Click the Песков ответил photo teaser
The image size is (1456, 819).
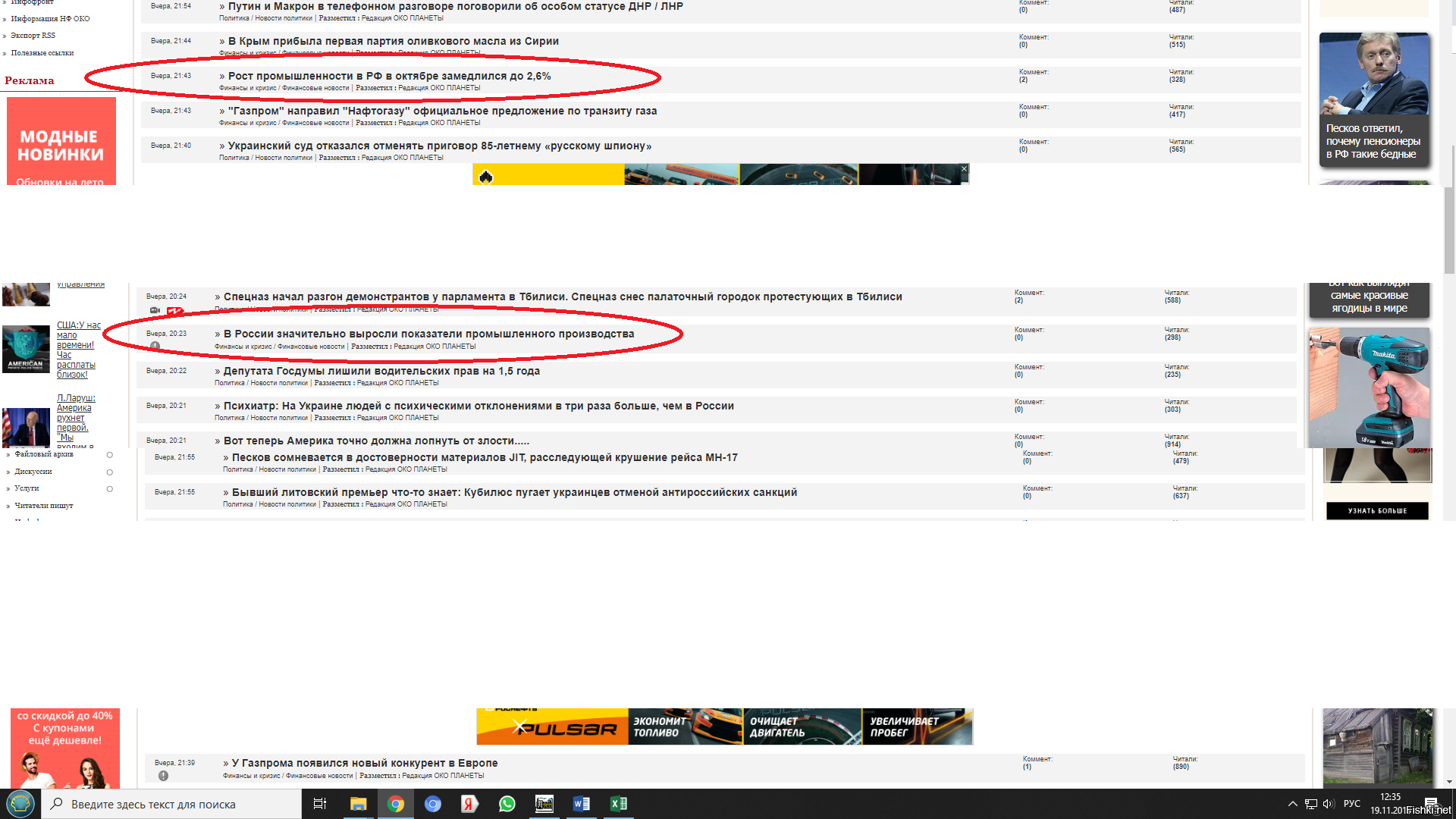1374,99
